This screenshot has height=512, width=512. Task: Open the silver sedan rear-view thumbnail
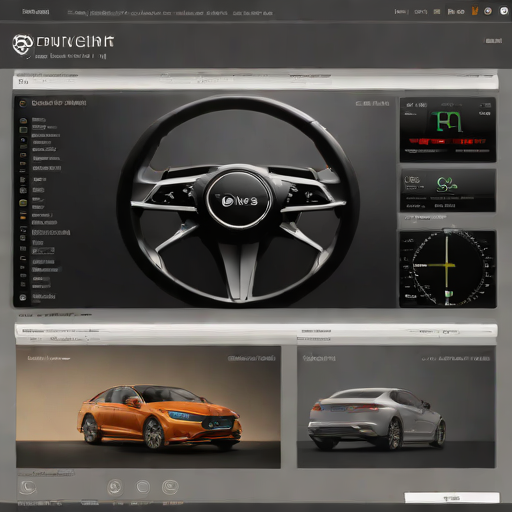(396, 407)
